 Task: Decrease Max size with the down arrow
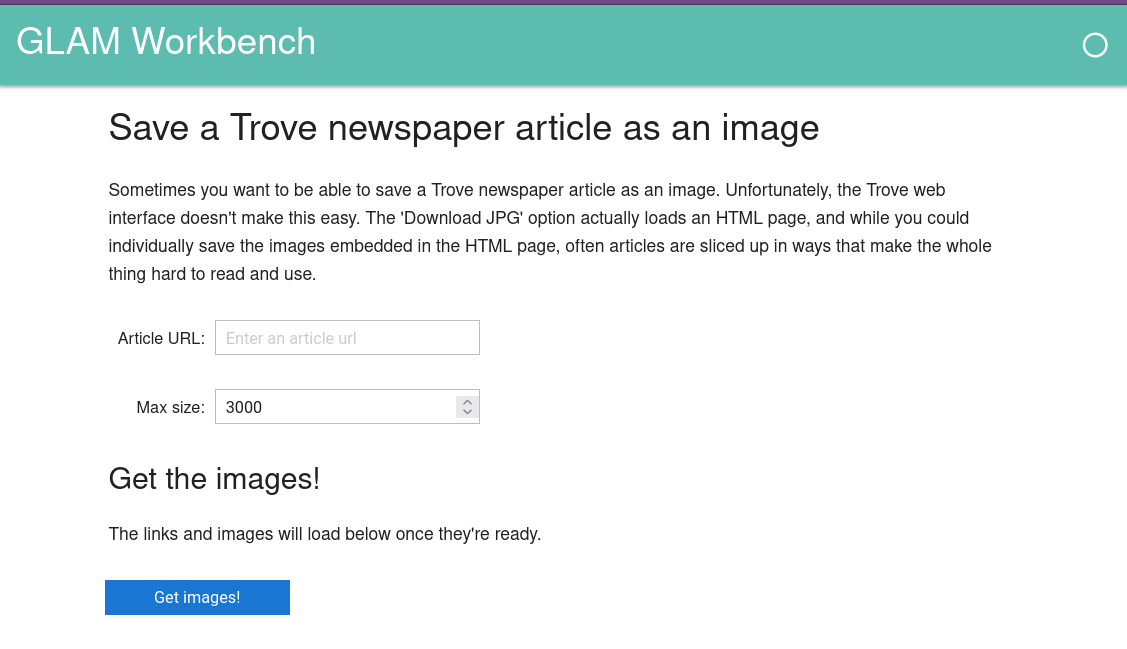467,413
